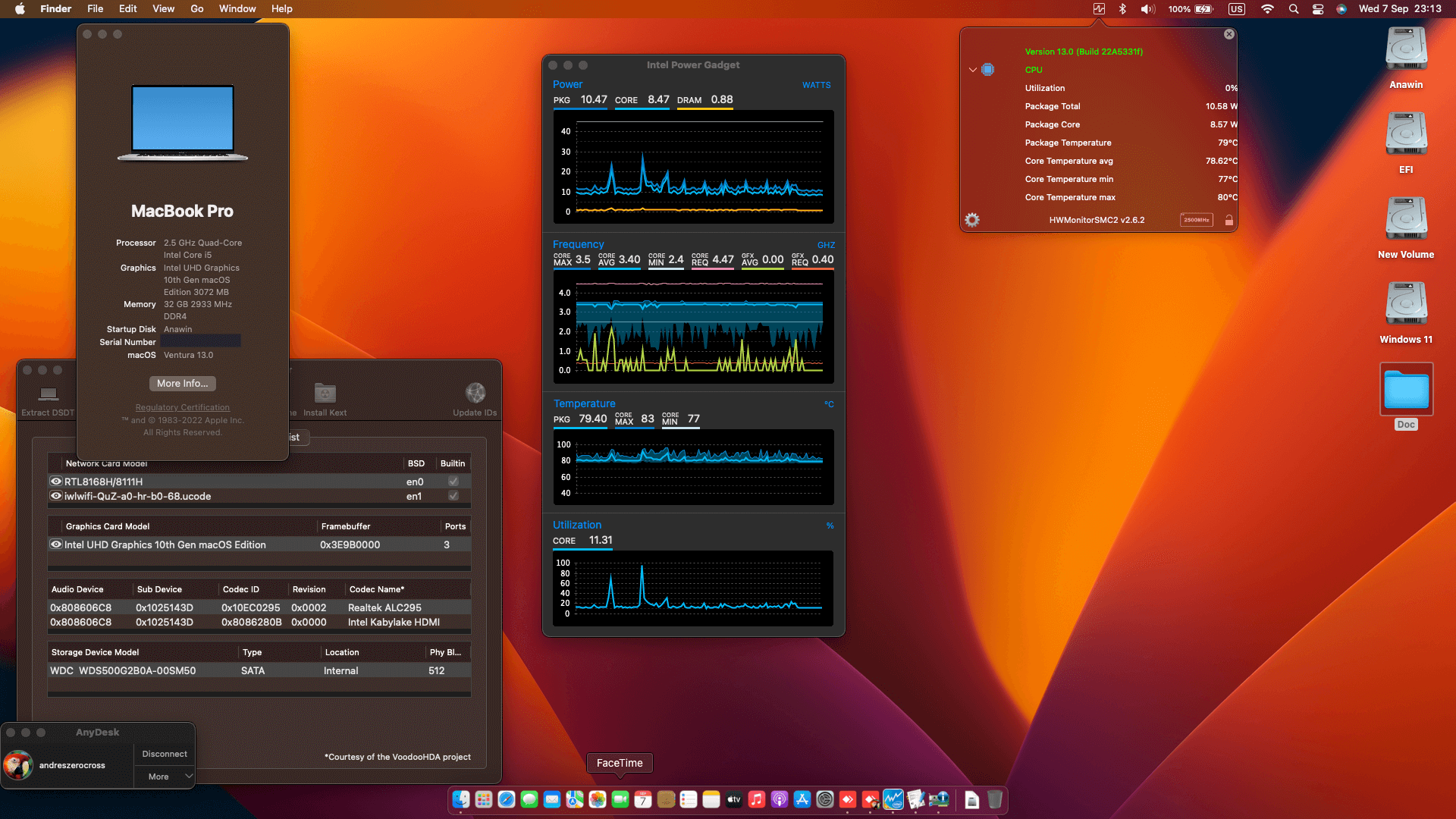Open Notes from the Dock
The height and width of the screenshot is (819, 1456).
pos(711,799)
